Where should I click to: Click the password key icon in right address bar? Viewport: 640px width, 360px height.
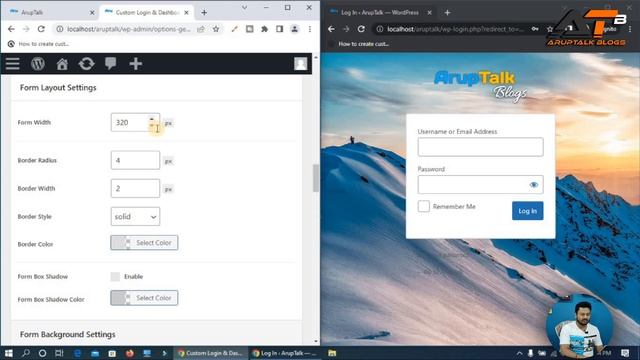pos(535,29)
